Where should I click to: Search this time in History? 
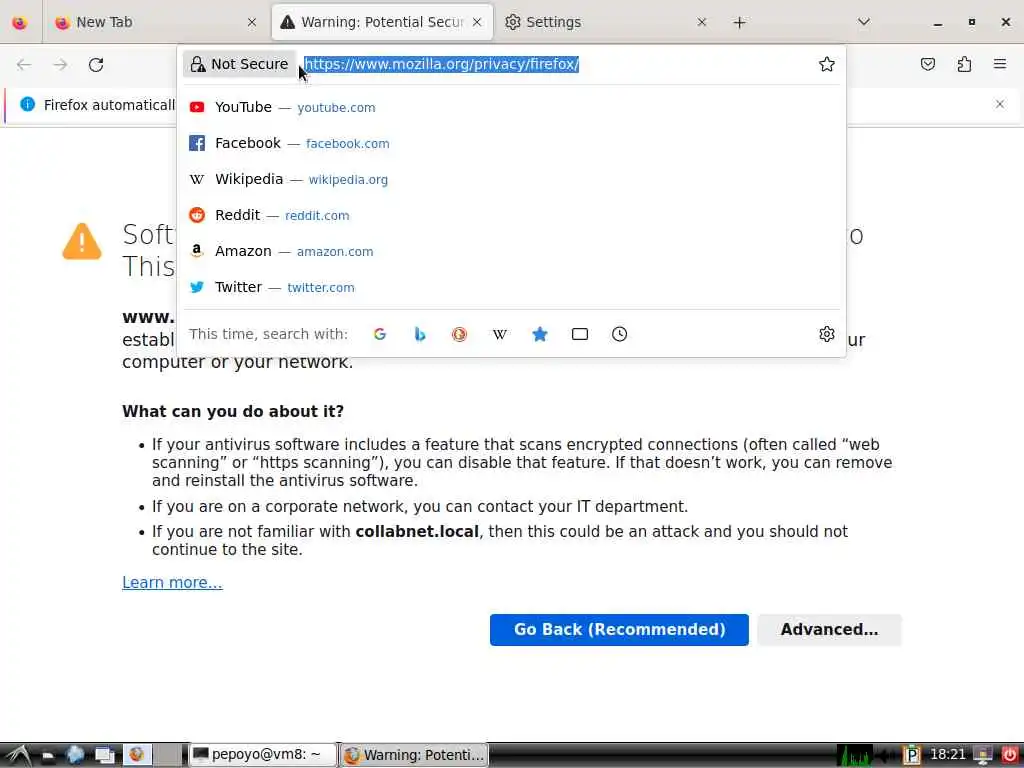(x=619, y=334)
